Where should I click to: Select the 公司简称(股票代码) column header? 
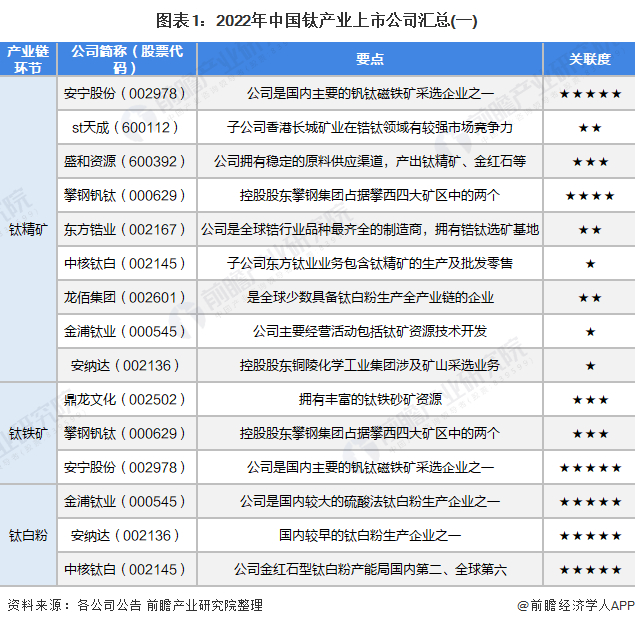[127, 59]
